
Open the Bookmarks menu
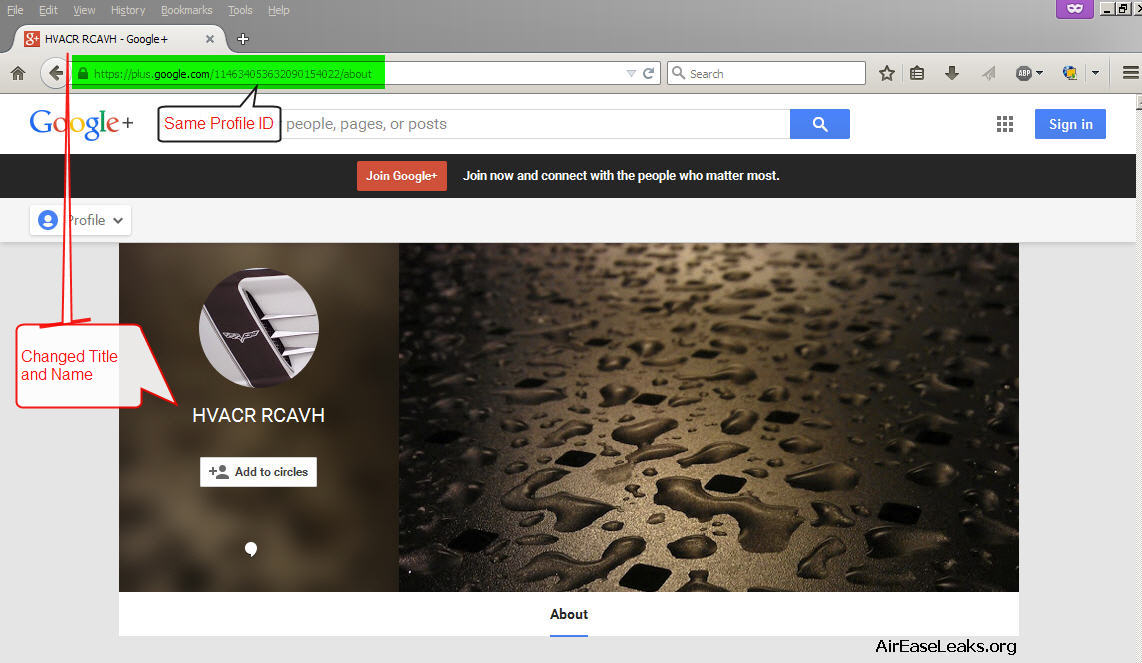(186, 10)
